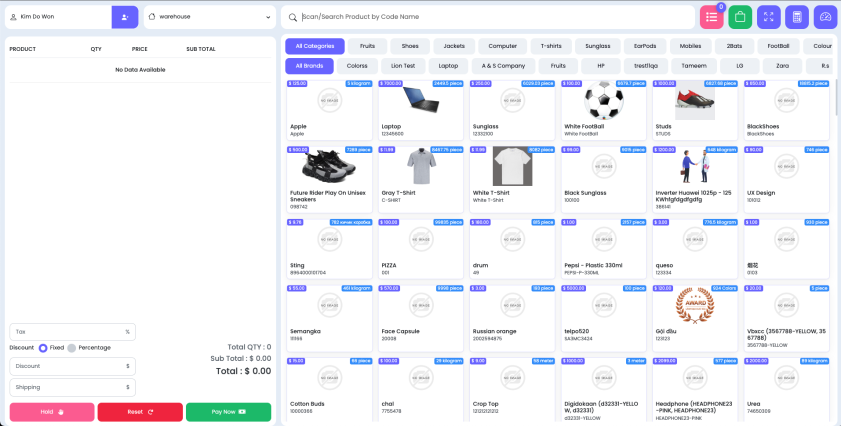
Task: Open the hold list icon
Action: pos(712,17)
